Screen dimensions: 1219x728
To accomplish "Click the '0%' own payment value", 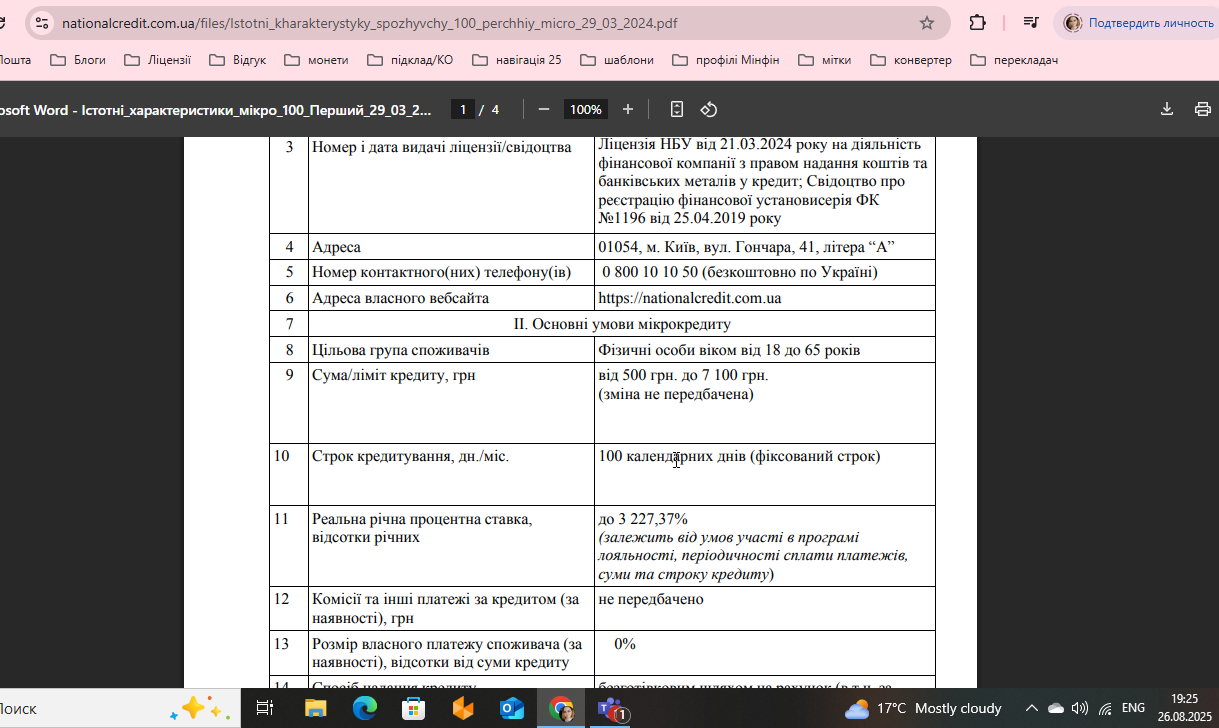I will 625,644.
